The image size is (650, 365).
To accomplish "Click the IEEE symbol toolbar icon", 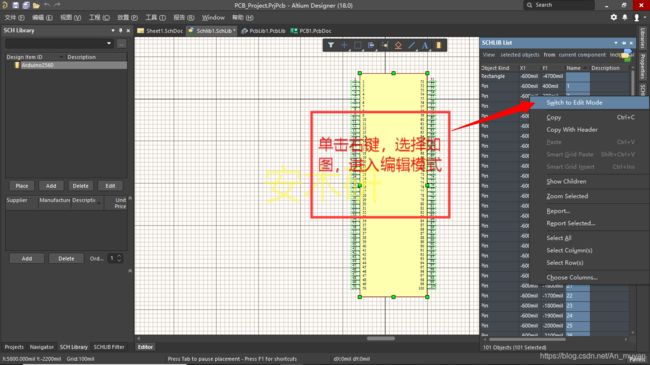I will (x=398, y=45).
